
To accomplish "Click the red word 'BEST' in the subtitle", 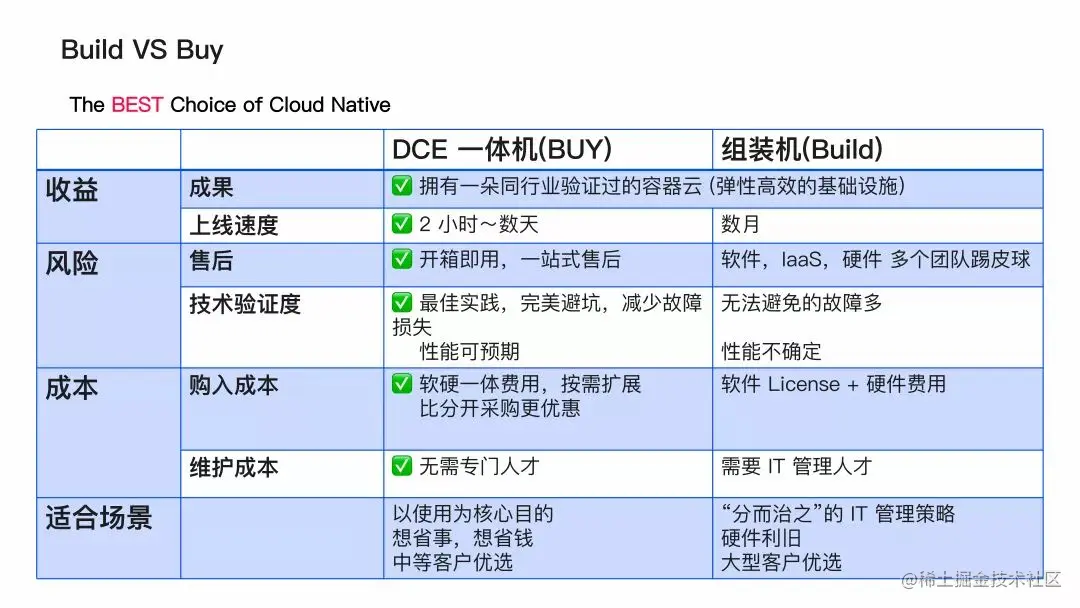I will tap(137, 105).
